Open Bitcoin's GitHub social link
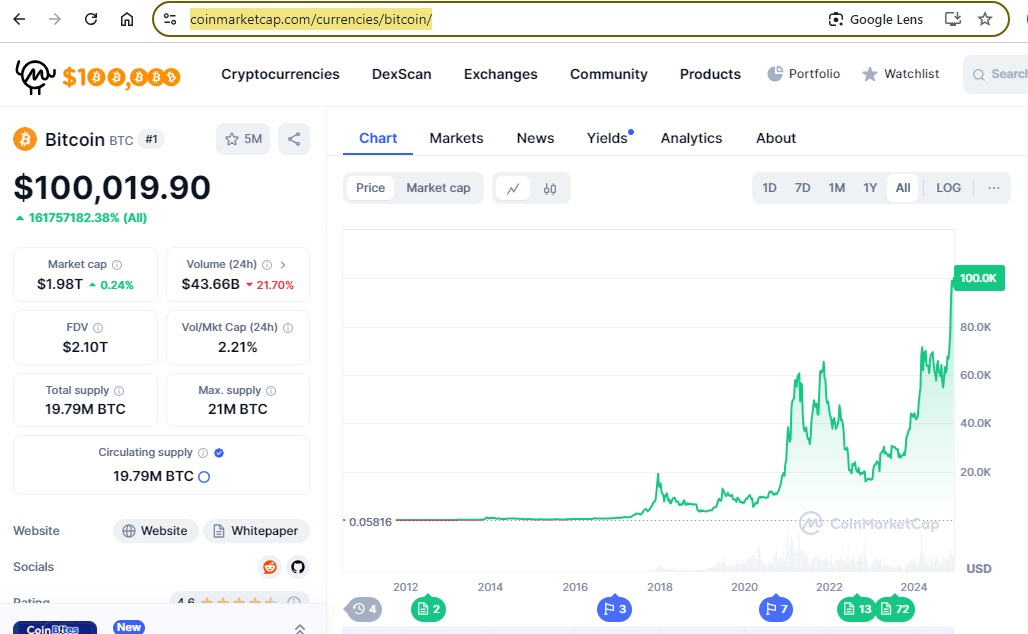 point(298,567)
